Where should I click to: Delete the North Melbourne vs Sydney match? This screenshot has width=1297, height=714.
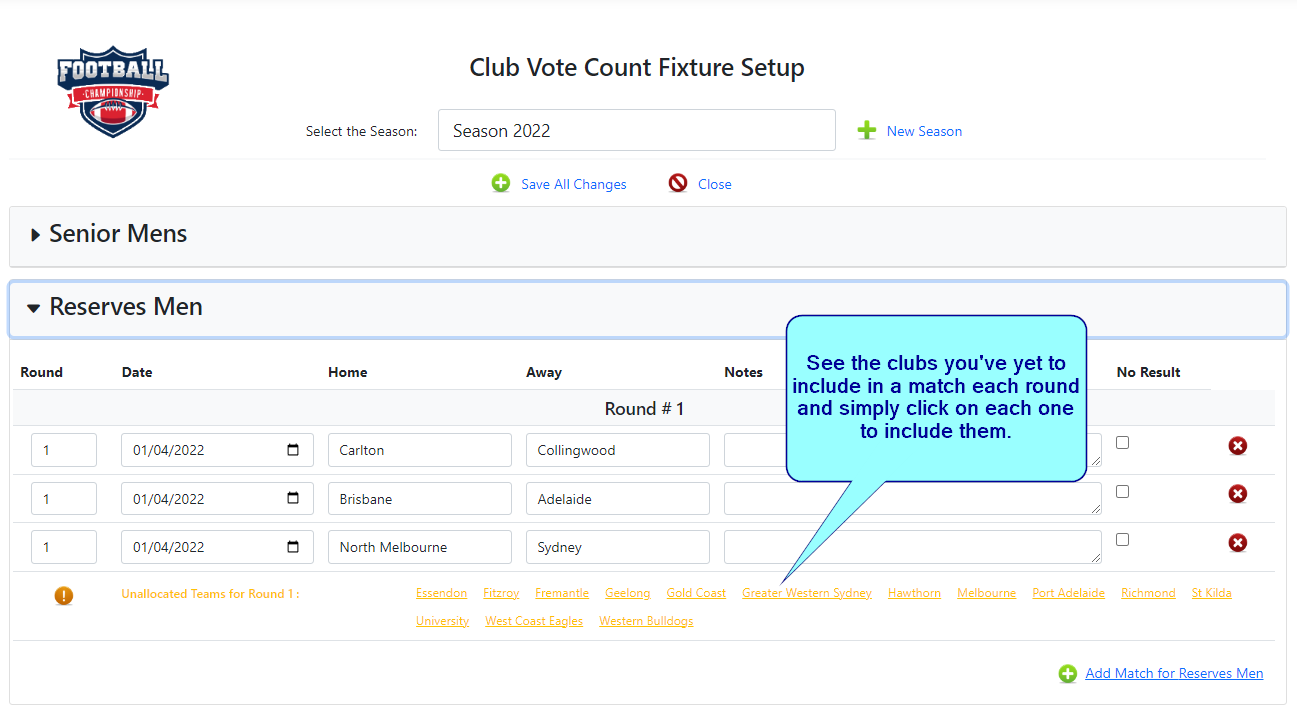[1238, 543]
